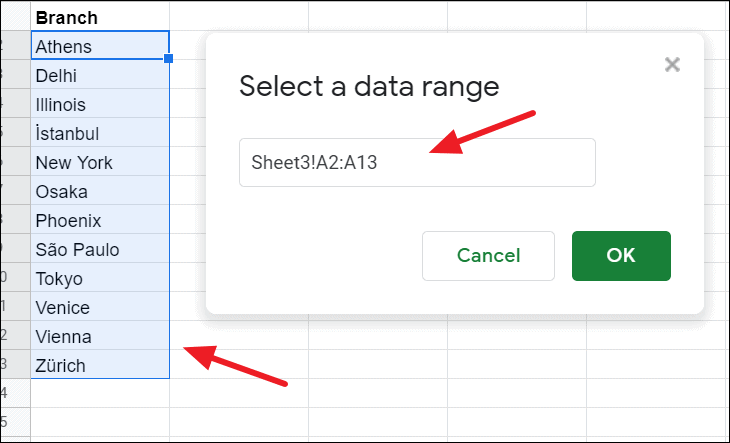Image resolution: width=730 pixels, height=443 pixels.
Task: Select the Branch header cell
Action: (x=100, y=17)
